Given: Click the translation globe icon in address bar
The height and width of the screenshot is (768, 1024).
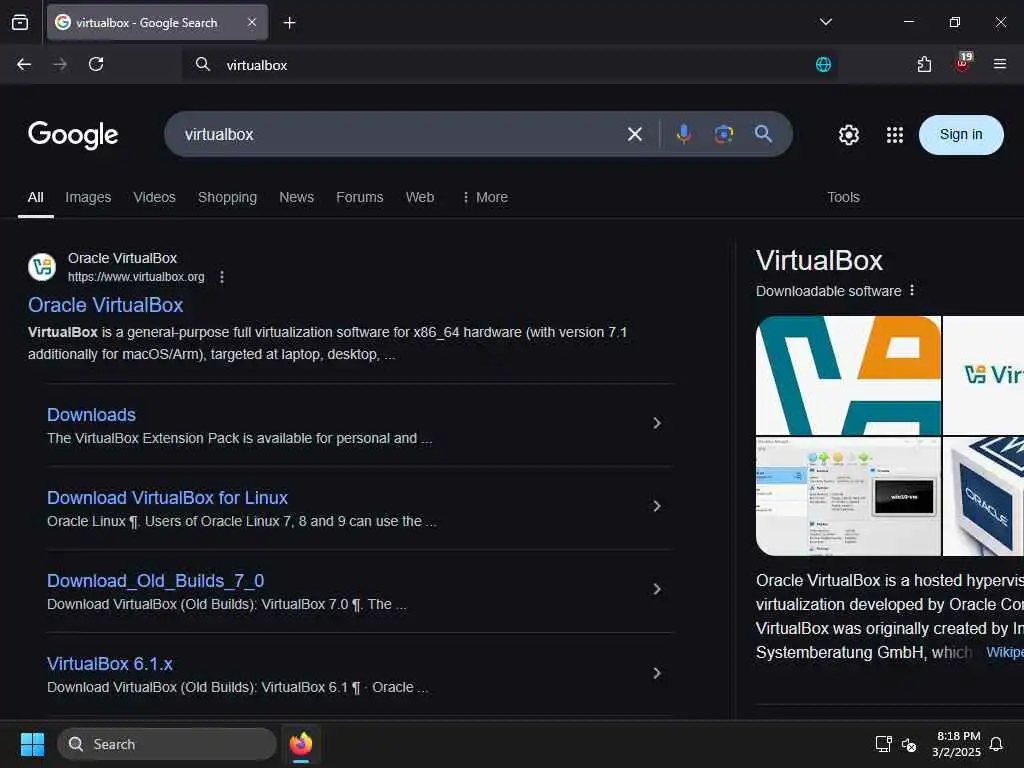Looking at the screenshot, I should click(824, 65).
